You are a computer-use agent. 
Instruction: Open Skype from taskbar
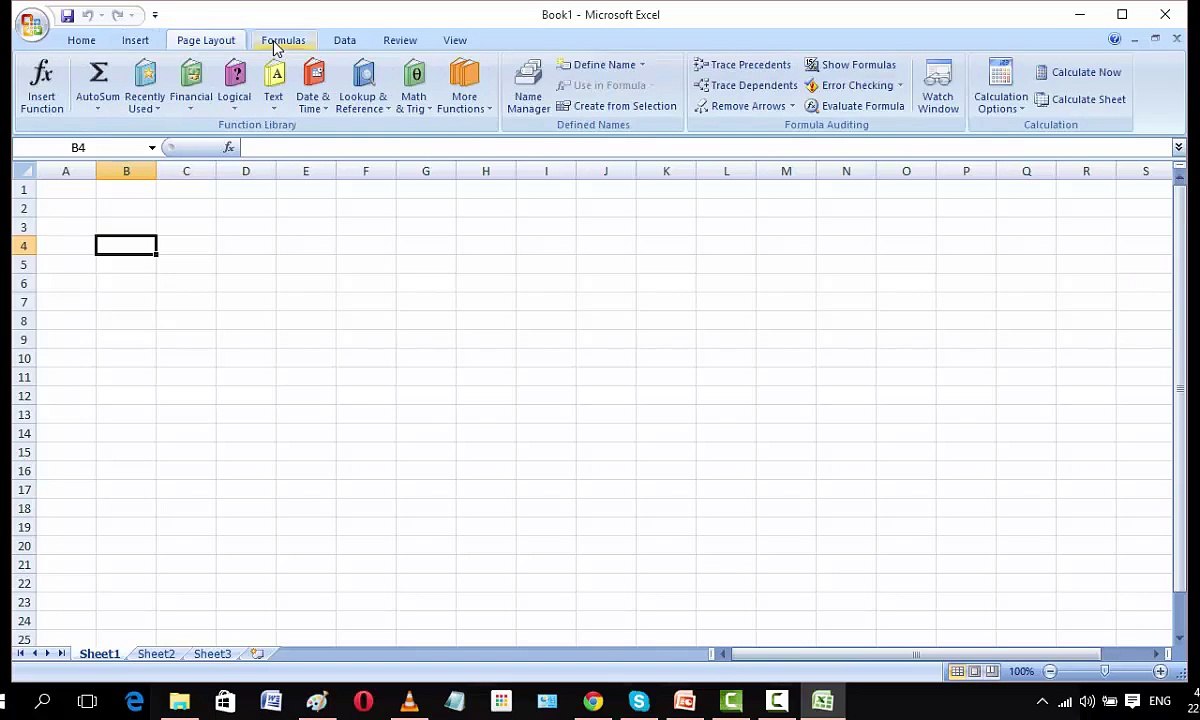point(639,701)
